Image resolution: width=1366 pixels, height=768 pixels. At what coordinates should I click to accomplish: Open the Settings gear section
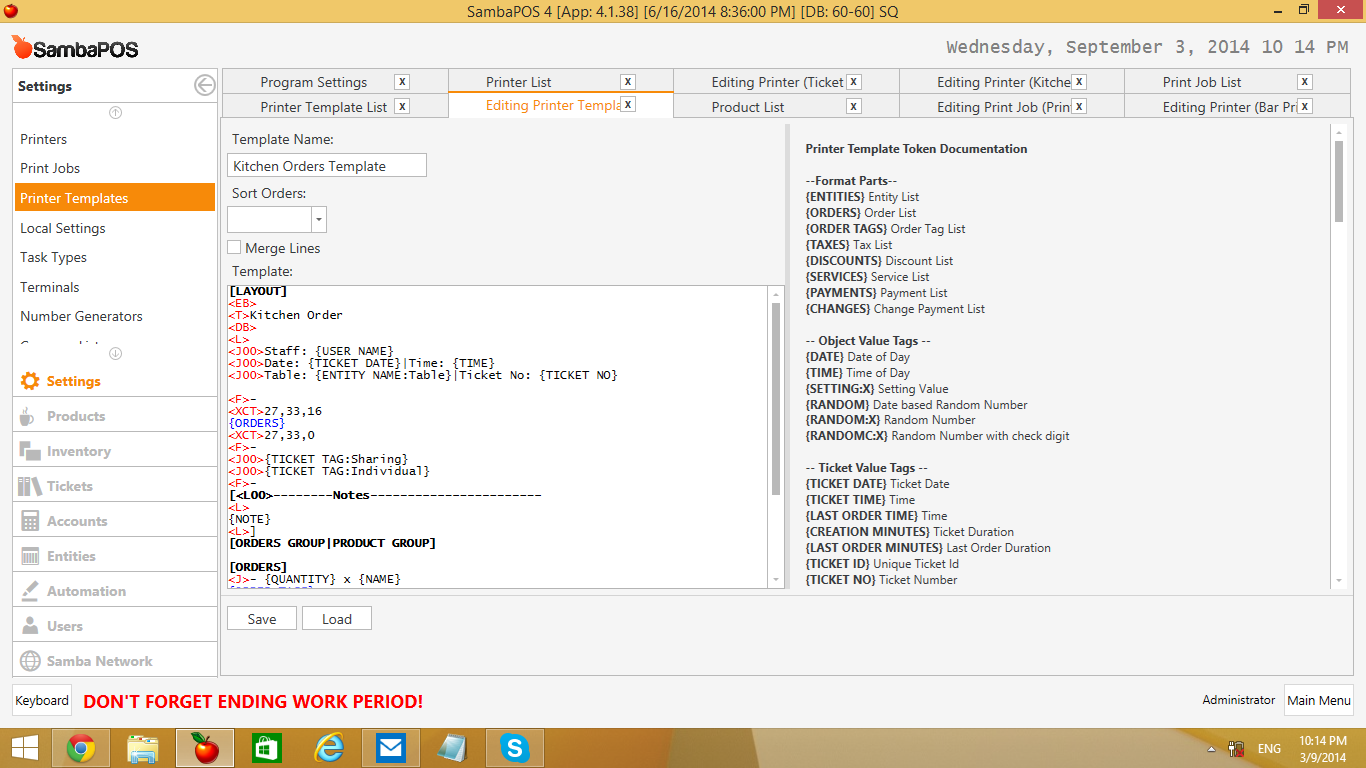pyautogui.click(x=114, y=381)
